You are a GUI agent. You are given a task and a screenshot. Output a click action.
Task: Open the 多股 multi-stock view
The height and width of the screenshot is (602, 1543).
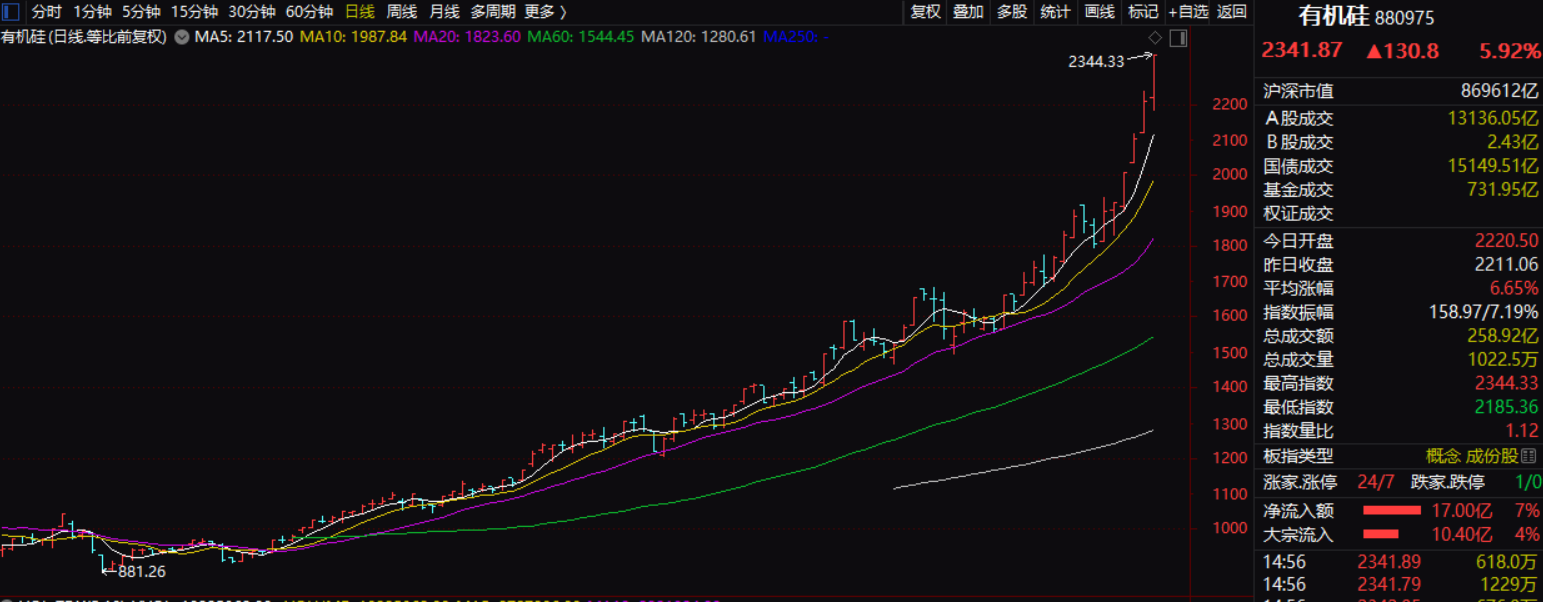coord(1011,12)
